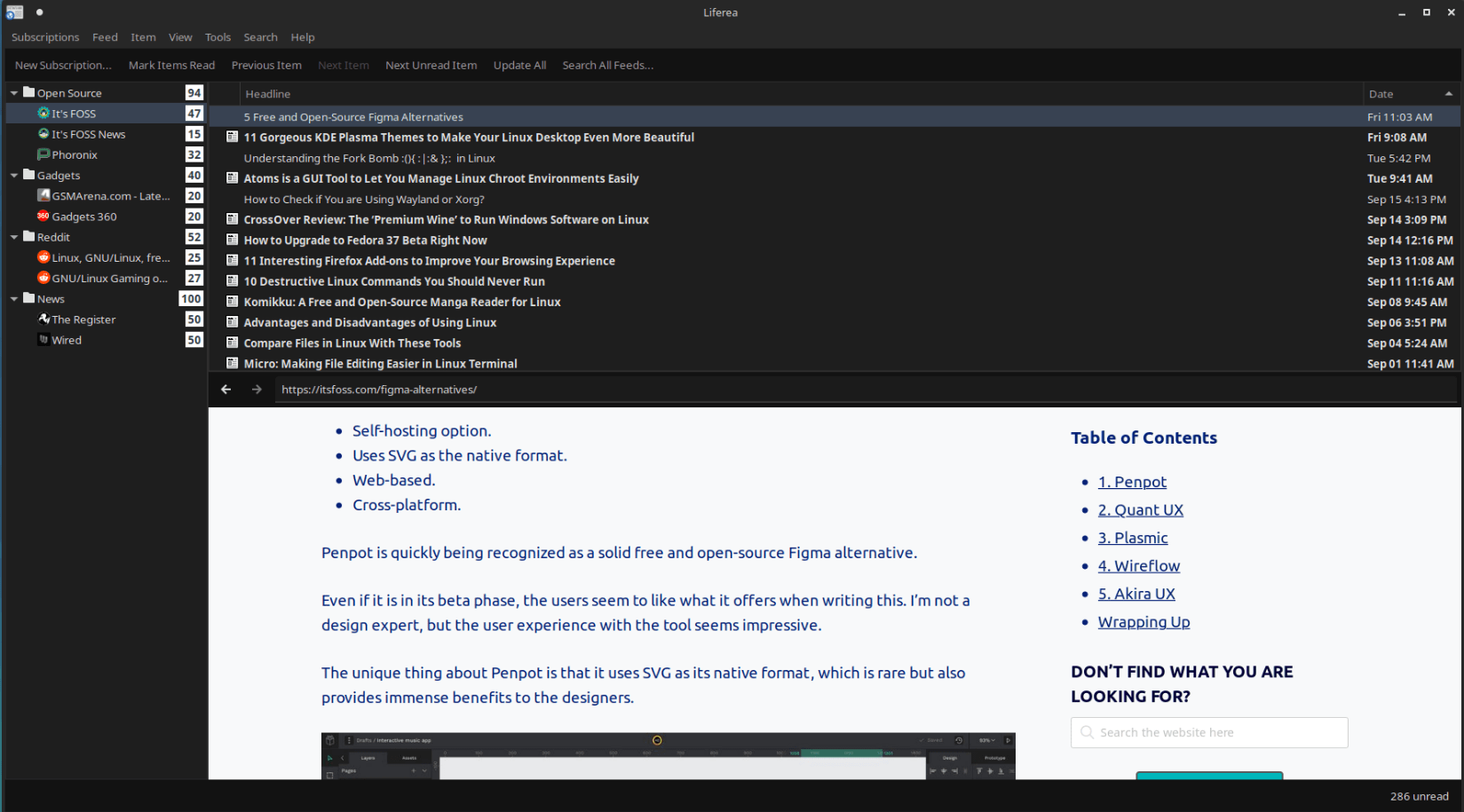
Task: Sort items by the Date column header
Action: [x=1411, y=94]
